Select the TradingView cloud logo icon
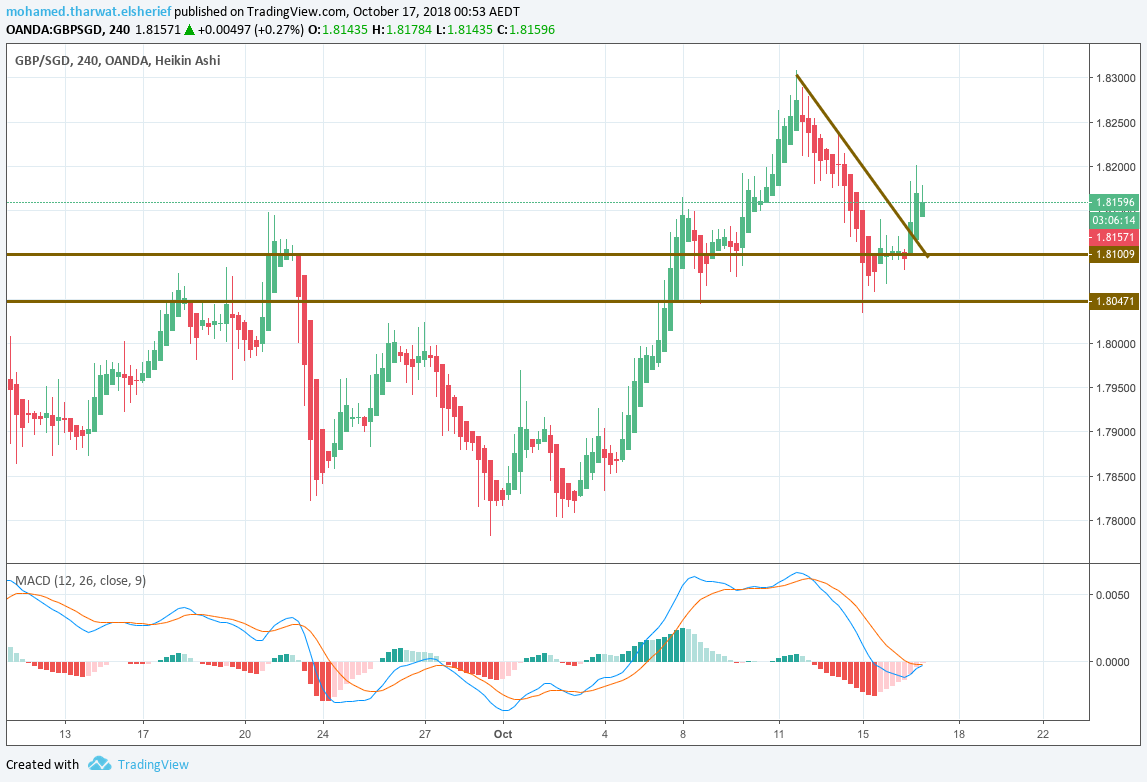The image size is (1147, 782). [99, 764]
